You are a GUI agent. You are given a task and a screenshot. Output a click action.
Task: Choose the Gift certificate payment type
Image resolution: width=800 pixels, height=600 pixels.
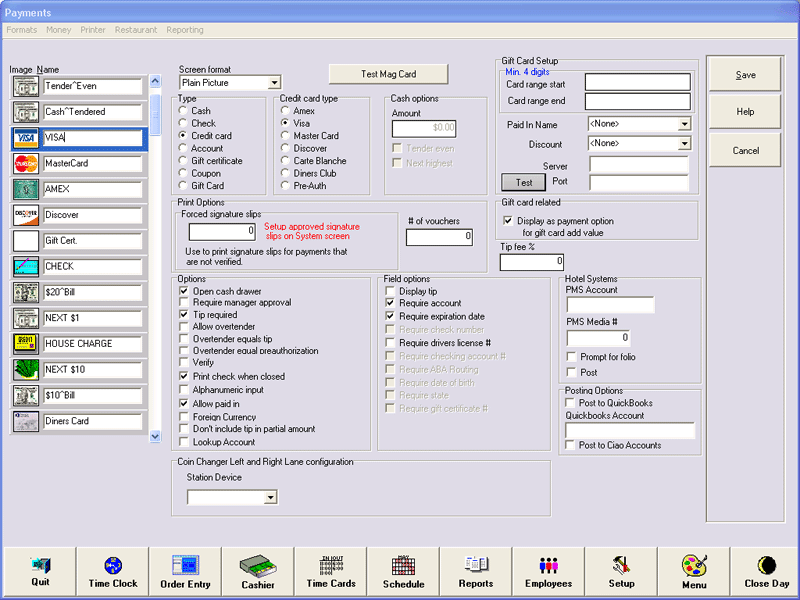184,161
